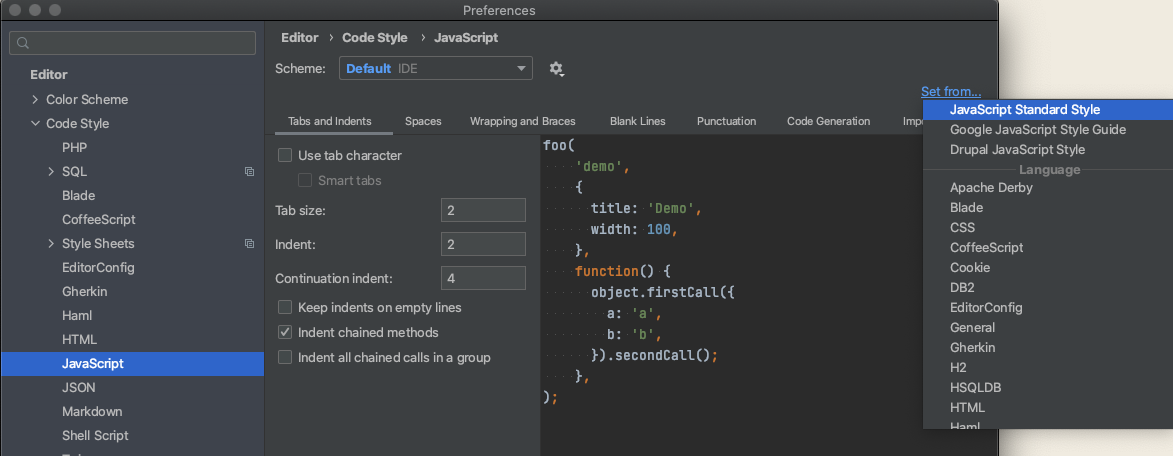This screenshot has width=1173, height=456.
Task: Open the Scheme dropdown
Action: [436, 68]
